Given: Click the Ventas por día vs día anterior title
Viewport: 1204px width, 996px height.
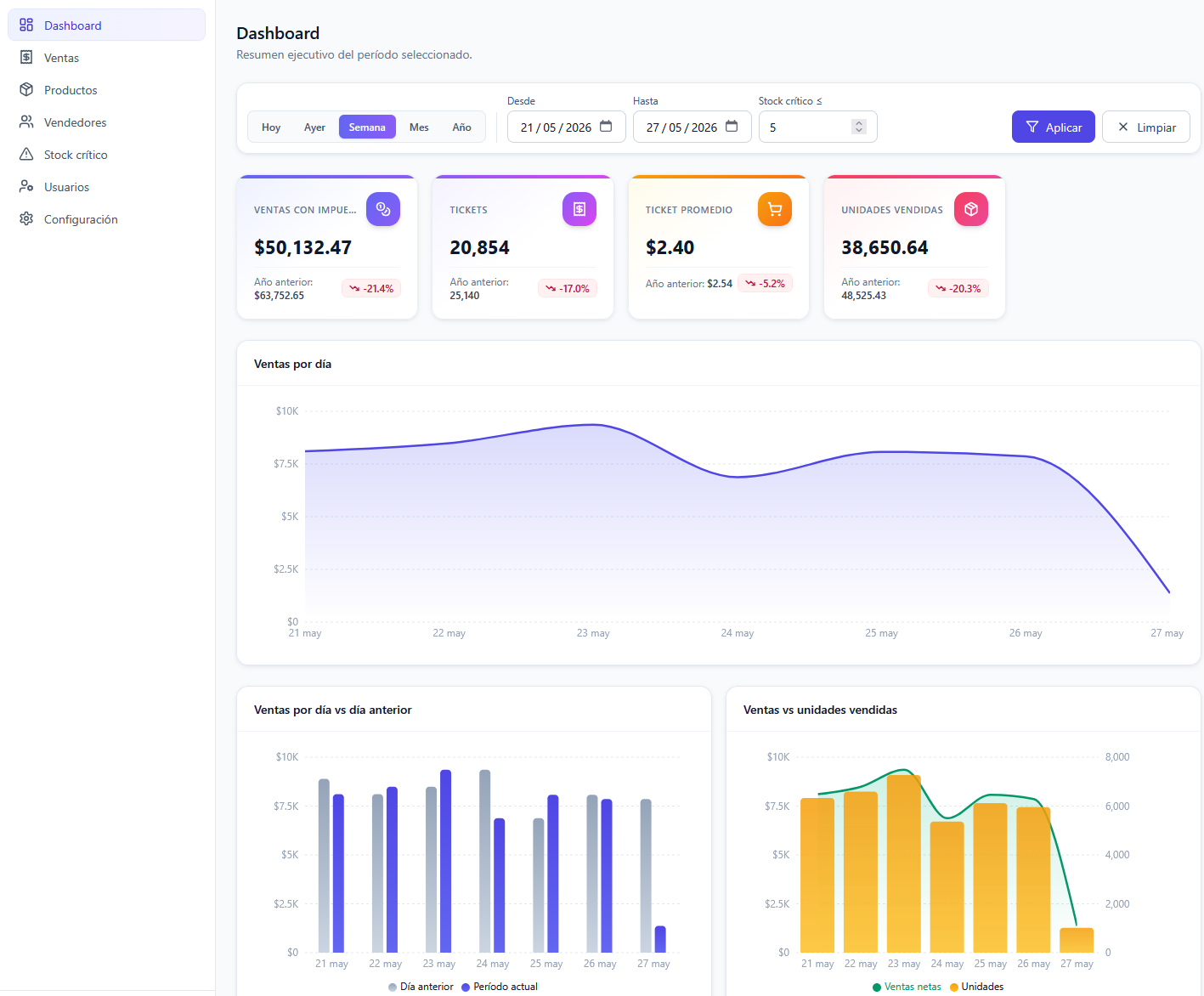Looking at the screenshot, I should pyautogui.click(x=333, y=710).
